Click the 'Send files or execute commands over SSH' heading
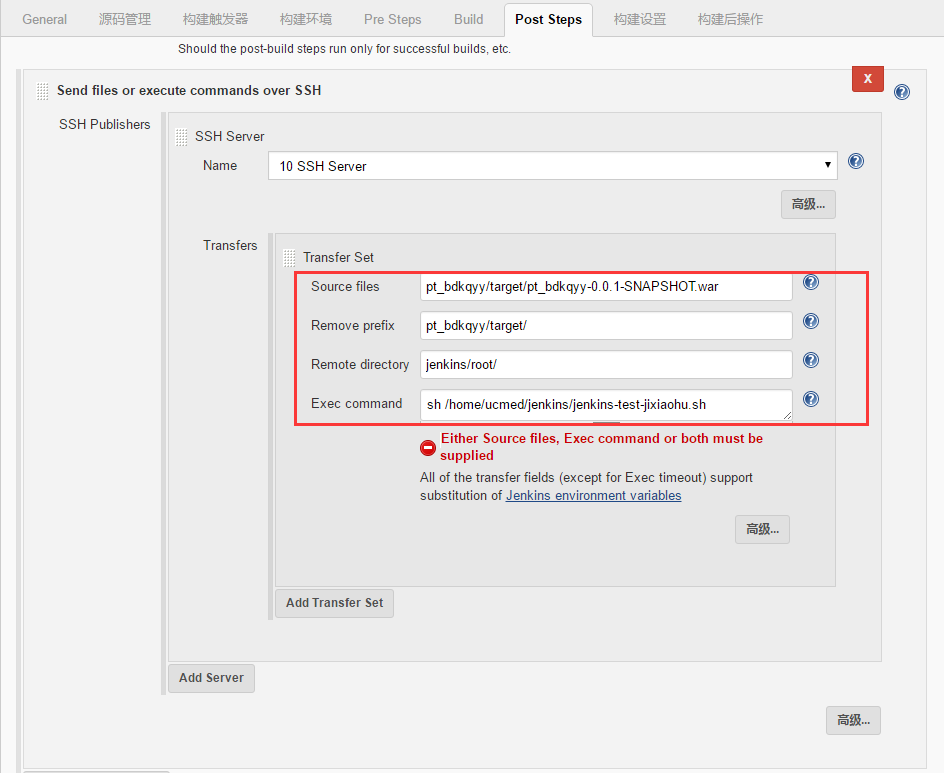This screenshot has width=944, height=773. [189, 90]
